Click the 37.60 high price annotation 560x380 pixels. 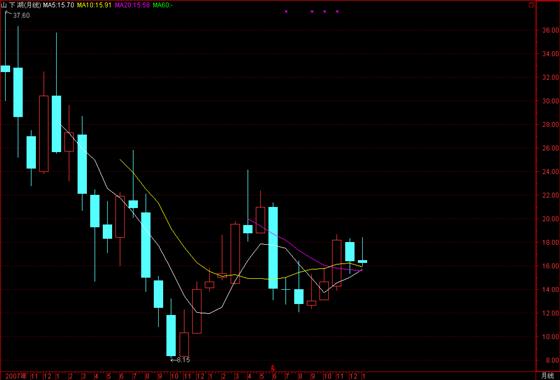[x=21, y=16]
